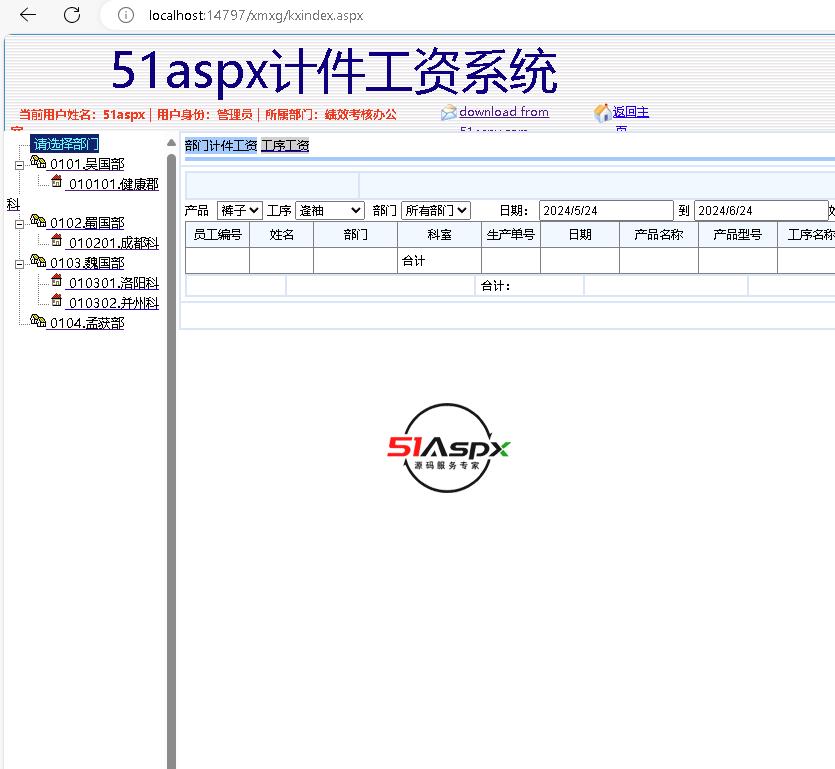
Task: Click the scroll-up arrow of the tree panel
Action: click(171, 143)
